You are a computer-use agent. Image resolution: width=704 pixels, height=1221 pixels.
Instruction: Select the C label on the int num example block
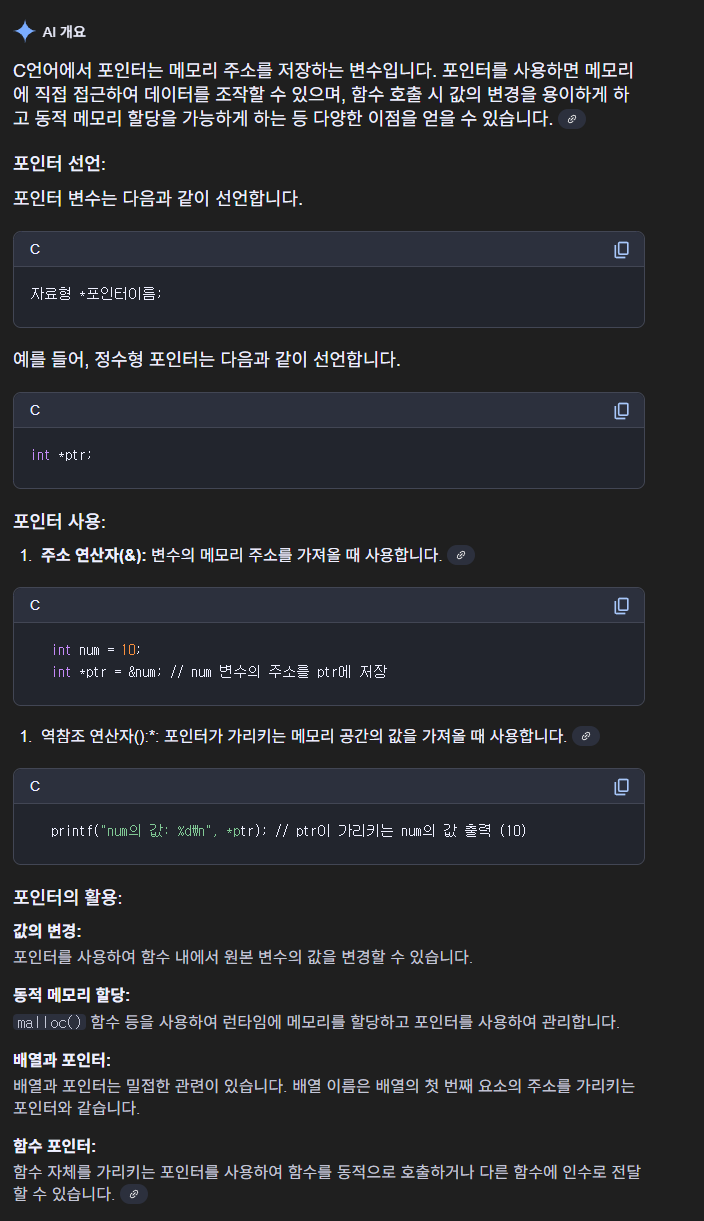point(33,605)
